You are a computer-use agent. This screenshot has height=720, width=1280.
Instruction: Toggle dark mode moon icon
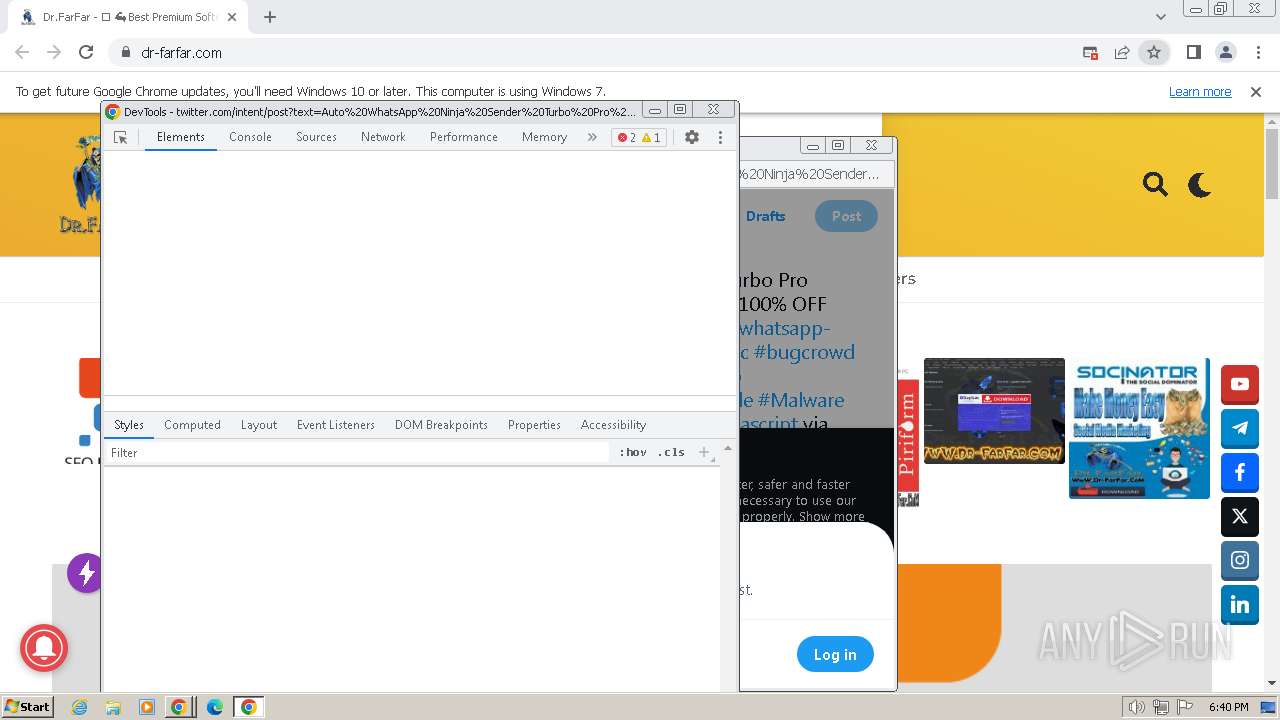1200,184
